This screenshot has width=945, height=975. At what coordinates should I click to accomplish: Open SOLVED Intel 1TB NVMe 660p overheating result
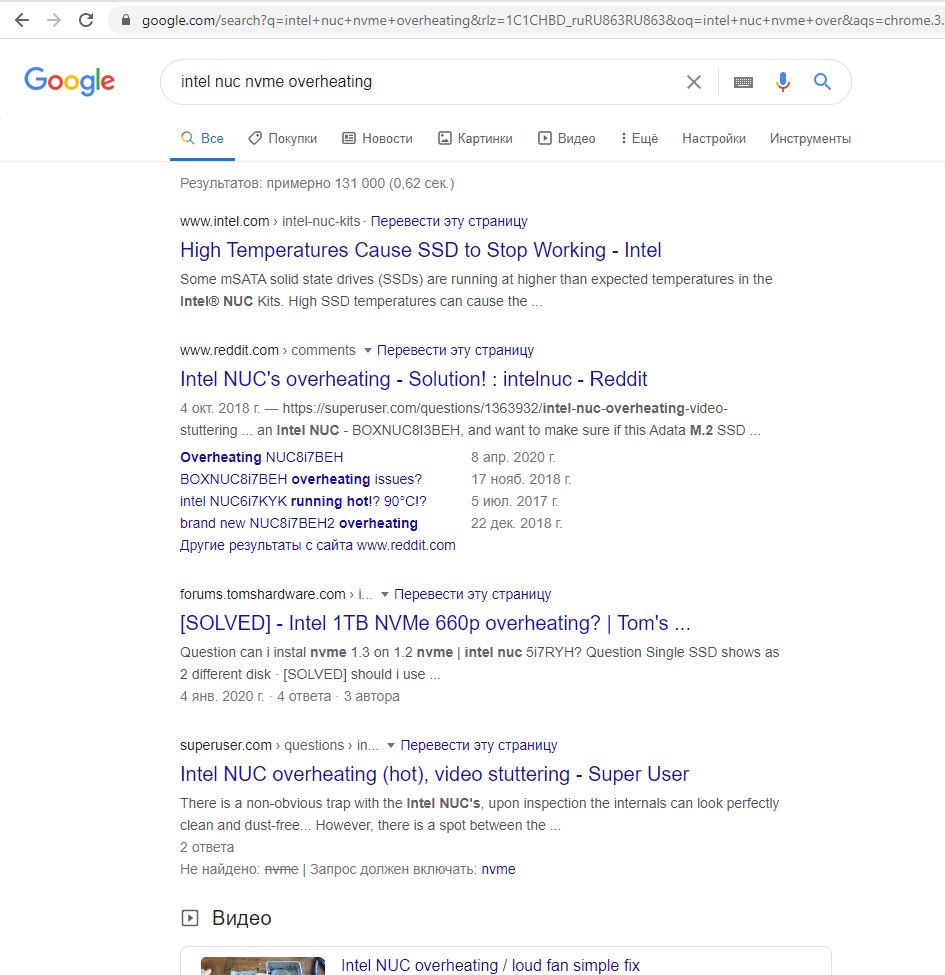click(435, 623)
